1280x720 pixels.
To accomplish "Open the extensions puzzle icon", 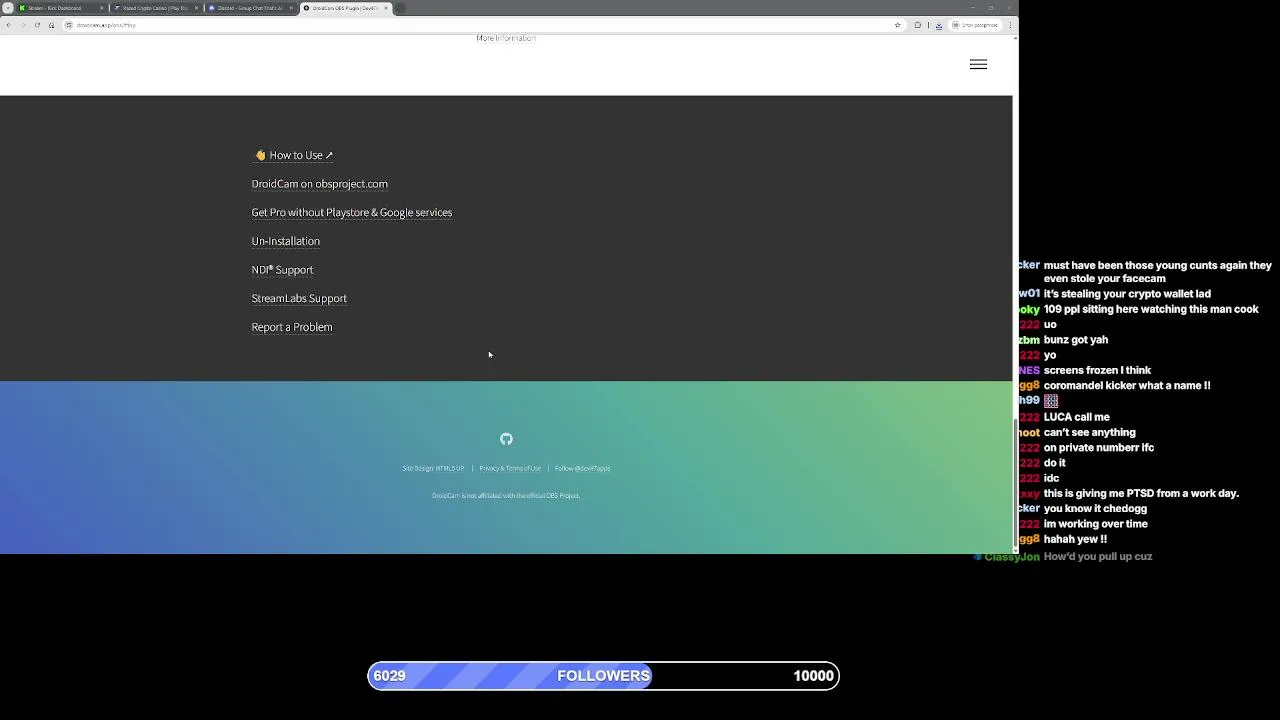I will click(918, 25).
